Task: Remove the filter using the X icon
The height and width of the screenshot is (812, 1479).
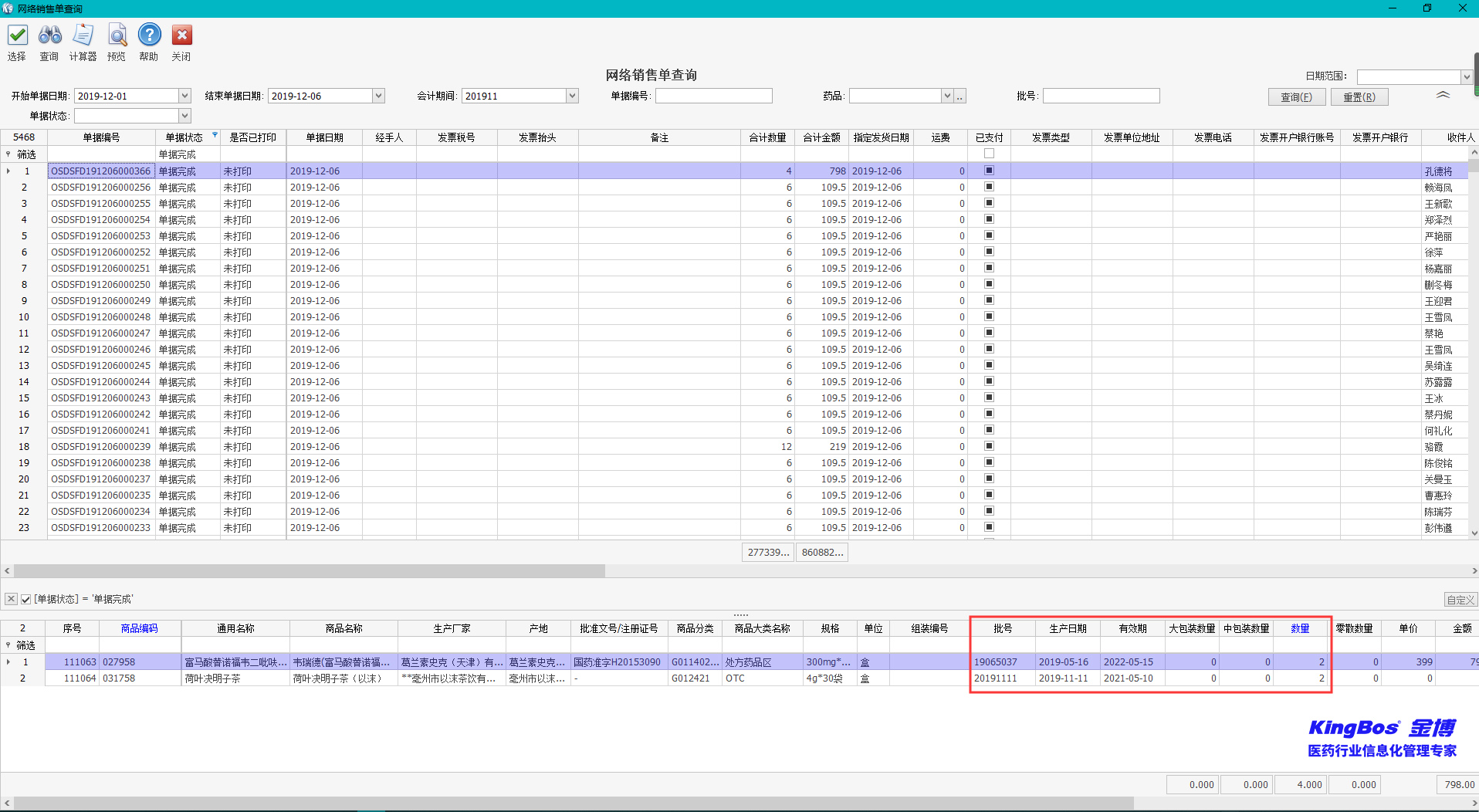Action: (x=11, y=599)
